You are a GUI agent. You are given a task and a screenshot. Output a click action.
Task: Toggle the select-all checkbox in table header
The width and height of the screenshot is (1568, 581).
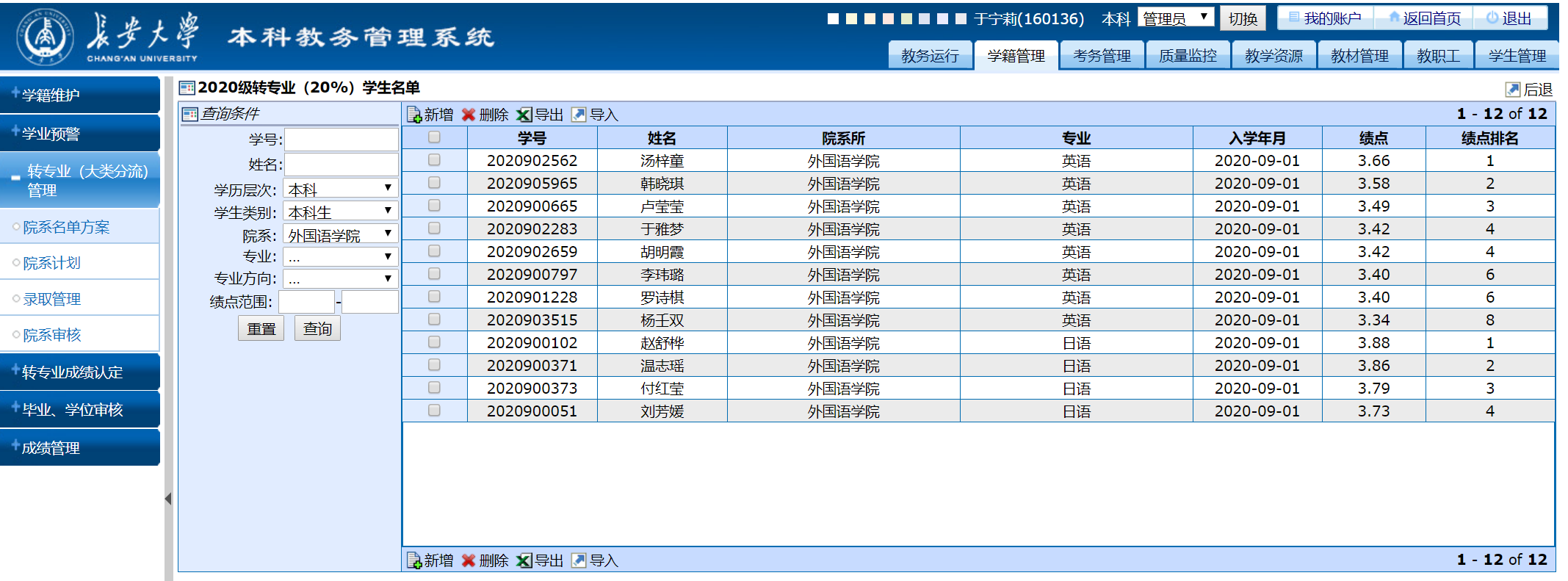coord(434,137)
